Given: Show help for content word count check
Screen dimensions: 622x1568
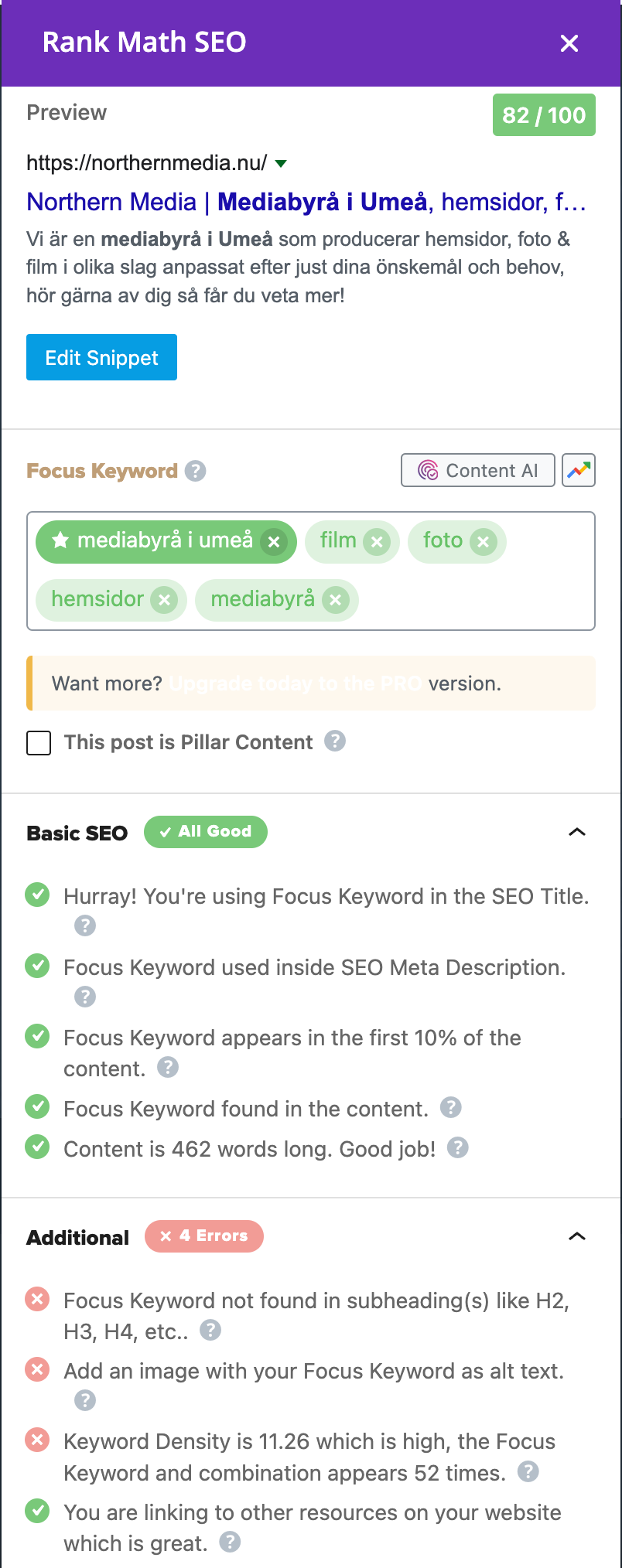Looking at the screenshot, I should click(x=458, y=1147).
